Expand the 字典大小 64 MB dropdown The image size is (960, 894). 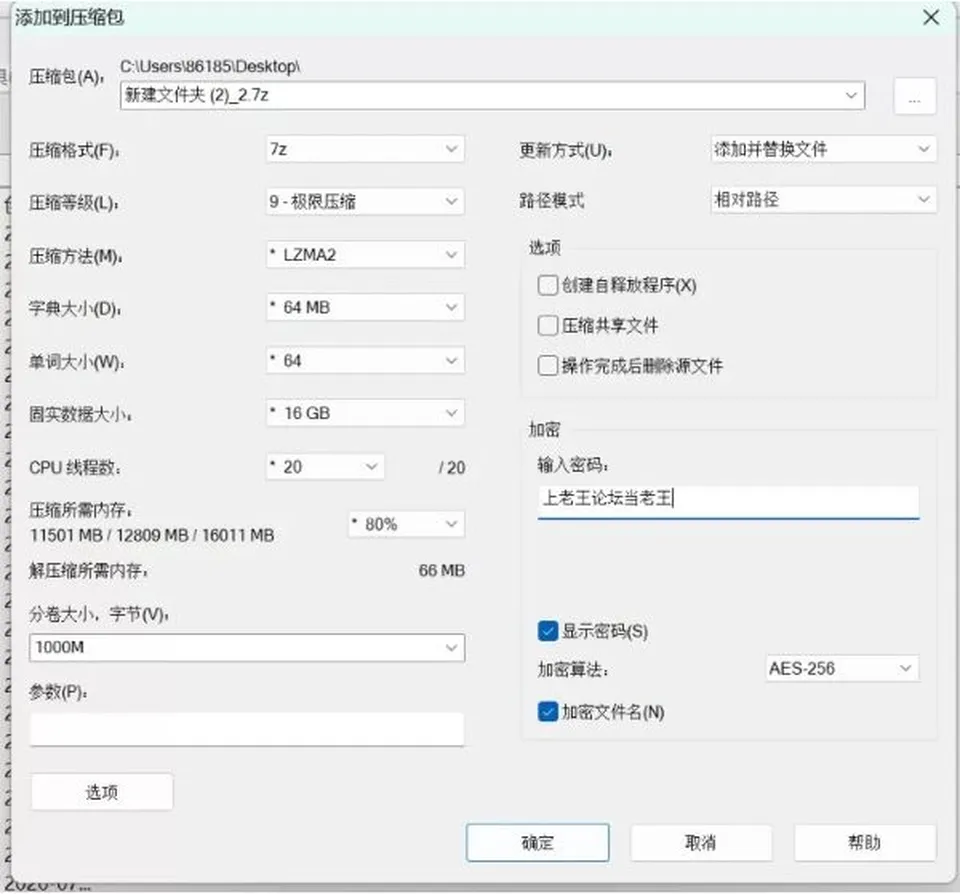365,307
